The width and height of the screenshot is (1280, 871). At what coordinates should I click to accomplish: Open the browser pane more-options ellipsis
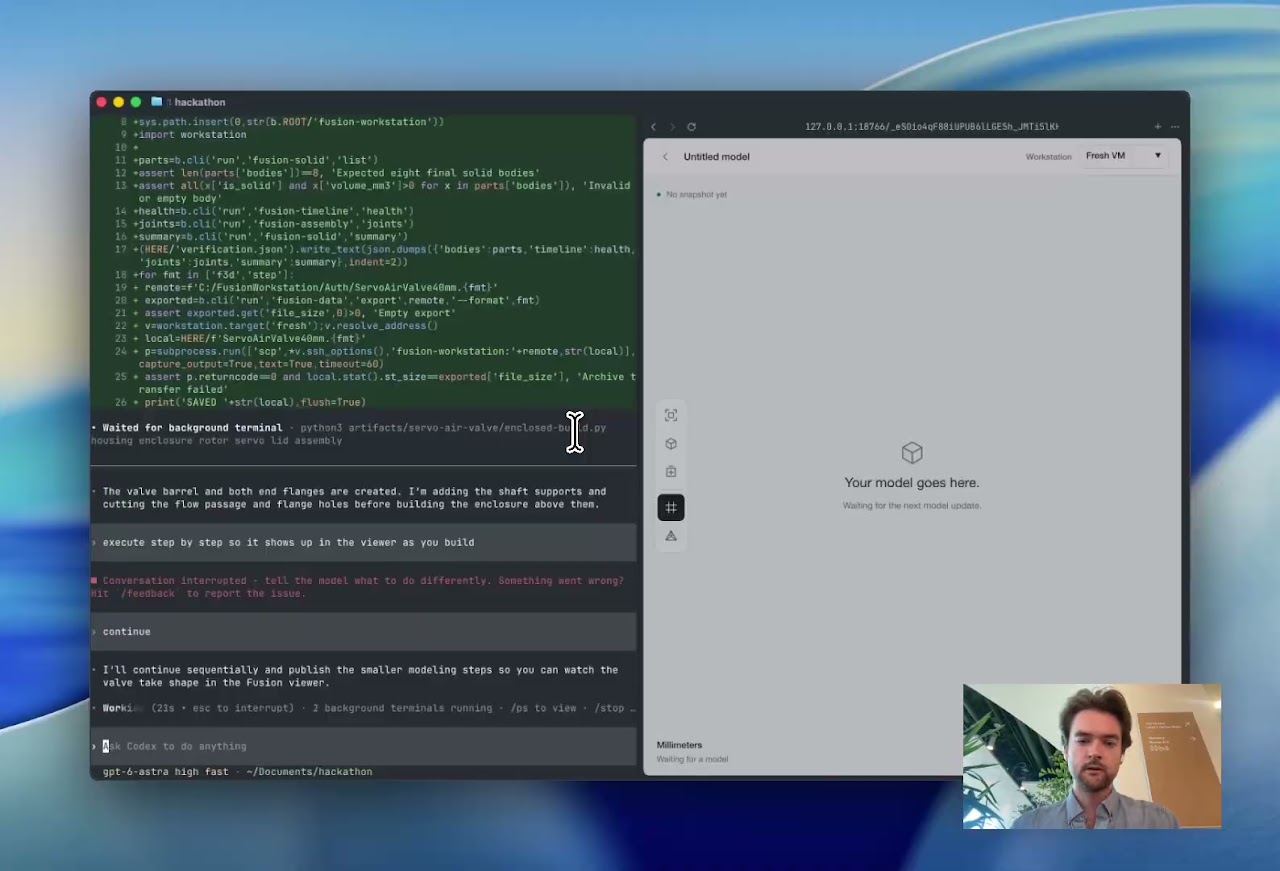(x=1175, y=127)
